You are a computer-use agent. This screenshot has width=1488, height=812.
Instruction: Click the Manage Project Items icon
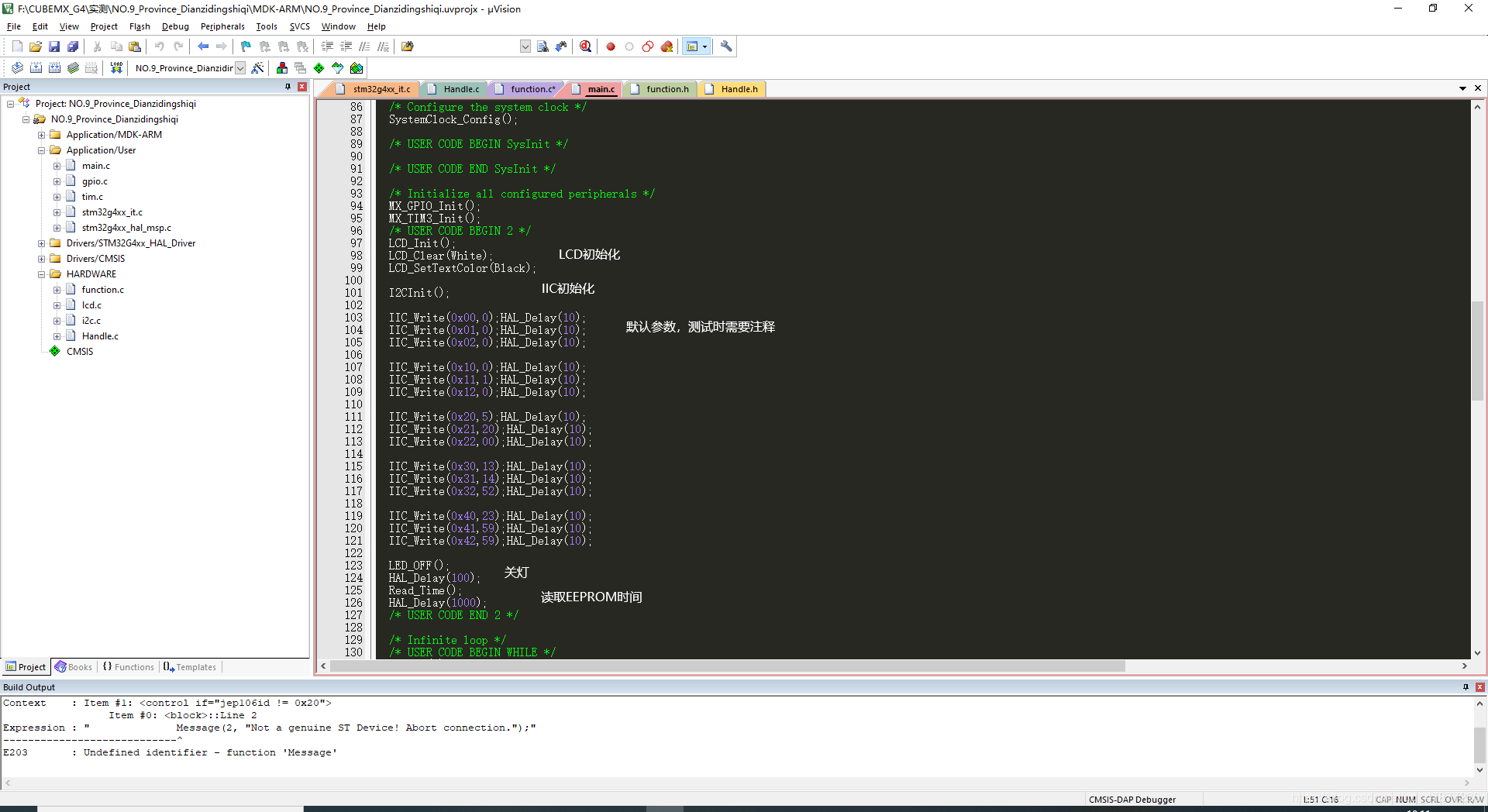(x=282, y=68)
